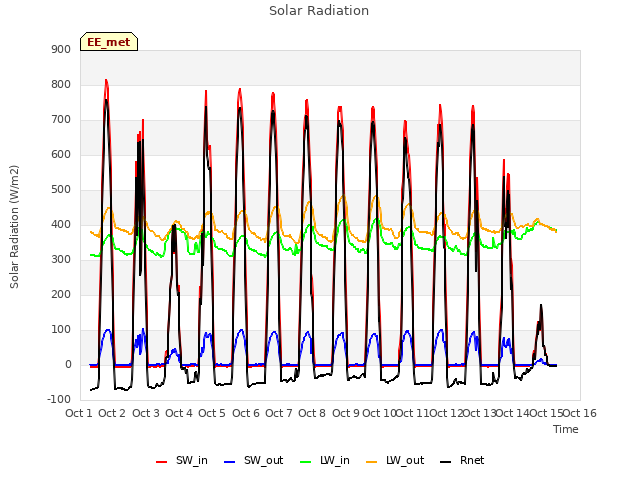Image resolution: width=640 pixels, height=480 pixels.
Task: Toggle the SW_in legend entry
Action: point(182,460)
